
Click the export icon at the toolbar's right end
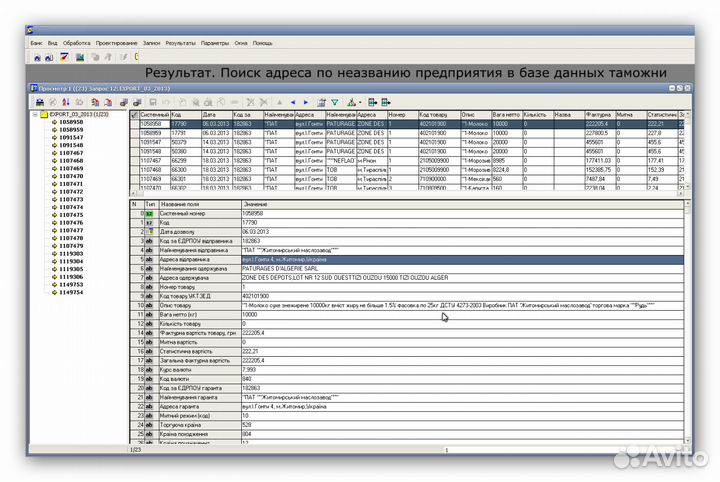[386, 102]
